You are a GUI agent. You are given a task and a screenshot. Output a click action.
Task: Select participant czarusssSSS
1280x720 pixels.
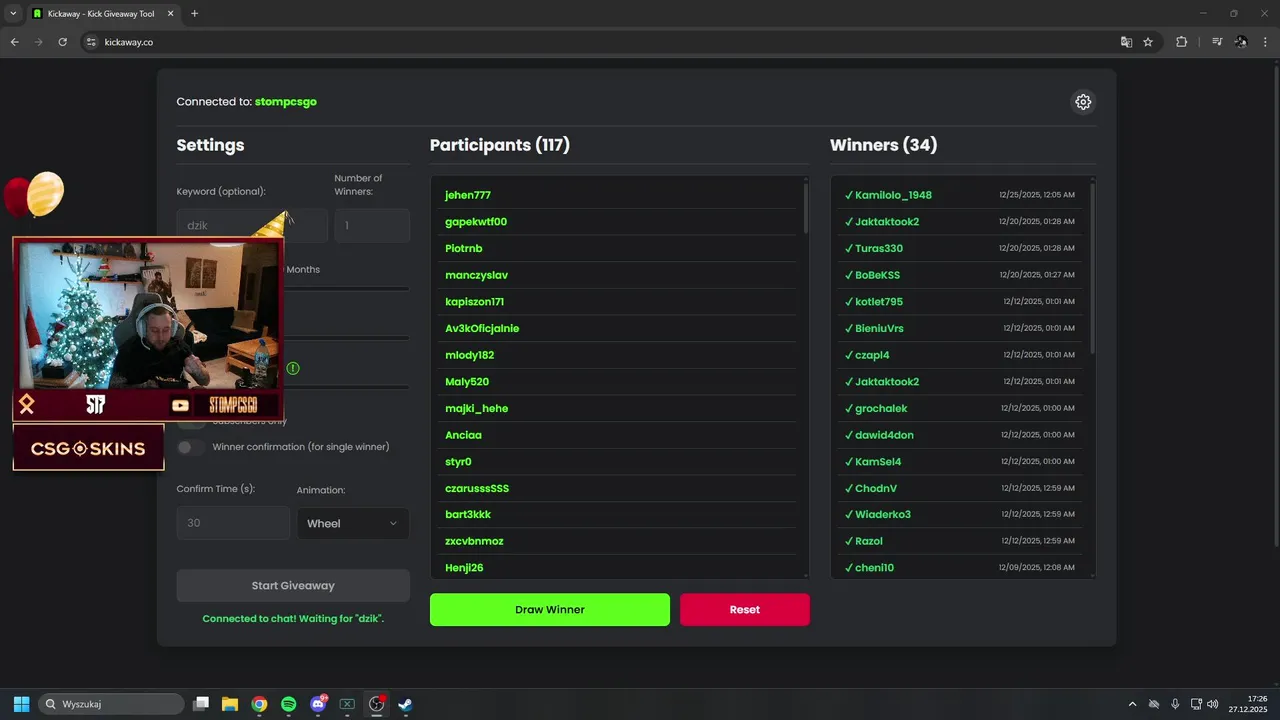(477, 488)
